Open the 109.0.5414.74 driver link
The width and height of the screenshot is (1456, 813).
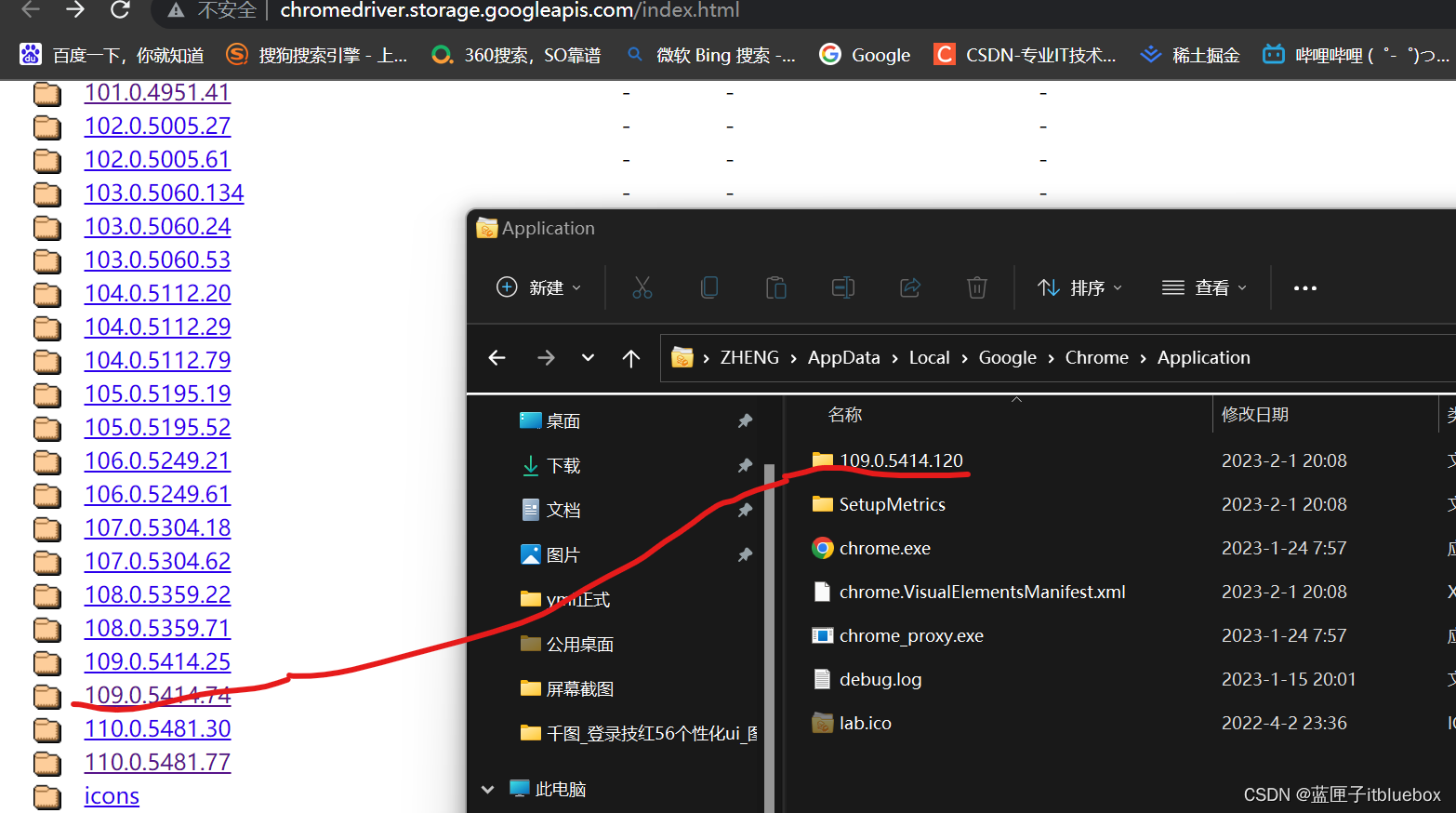click(157, 695)
